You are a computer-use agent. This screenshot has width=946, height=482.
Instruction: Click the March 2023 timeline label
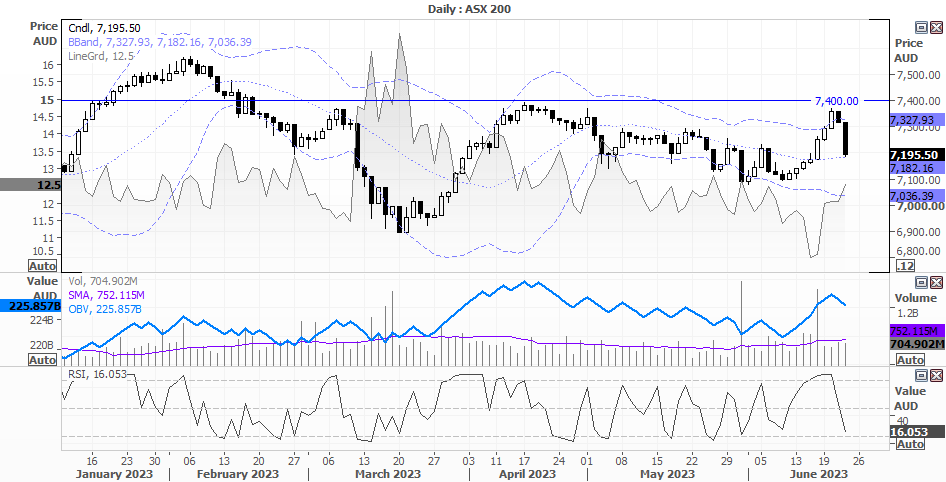tap(387, 474)
